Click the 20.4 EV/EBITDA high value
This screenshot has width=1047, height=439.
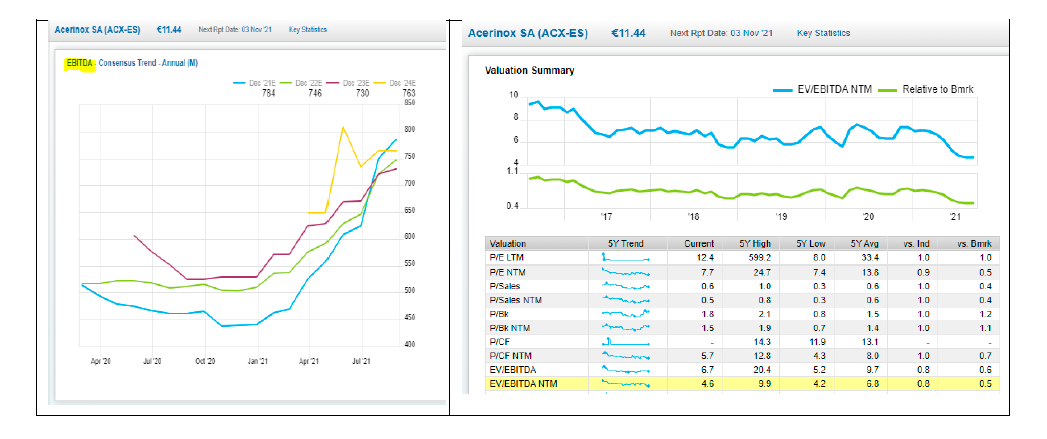click(x=763, y=370)
